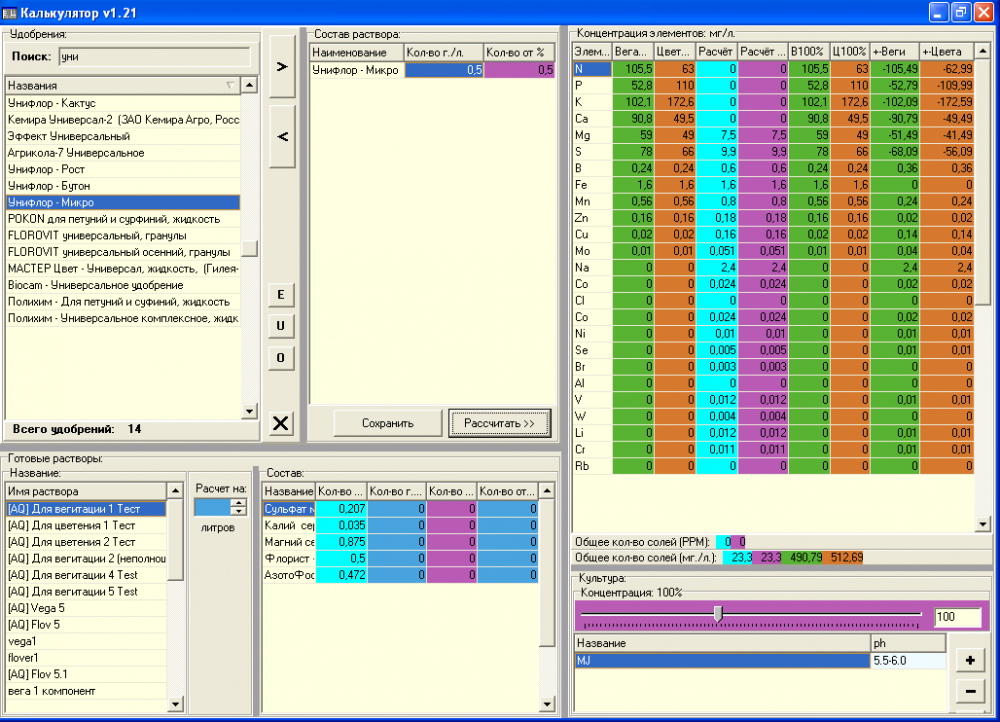The height and width of the screenshot is (722, 1000).
Task: Click the fertilizer list scroll down arrow
Action: [250, 411]
